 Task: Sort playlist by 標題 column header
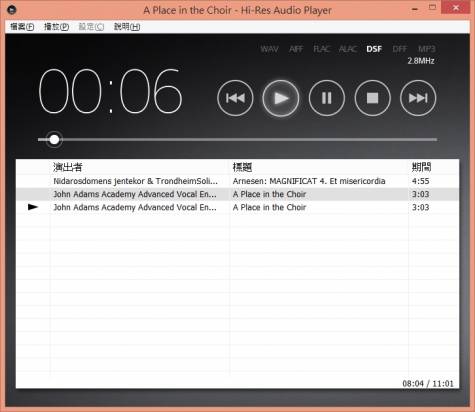tap(242, 167)
